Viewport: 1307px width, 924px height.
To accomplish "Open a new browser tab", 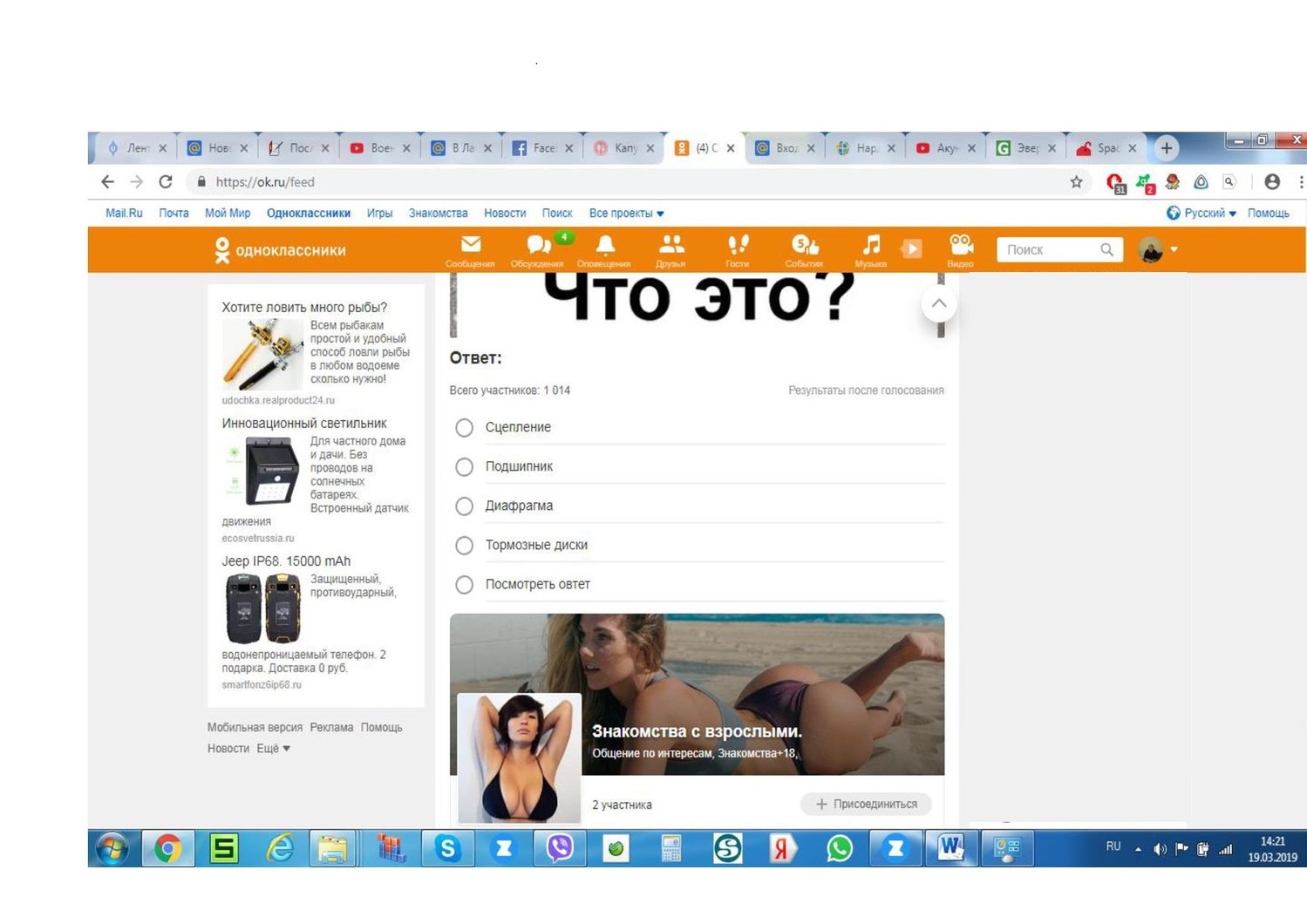I will 1167,148.
